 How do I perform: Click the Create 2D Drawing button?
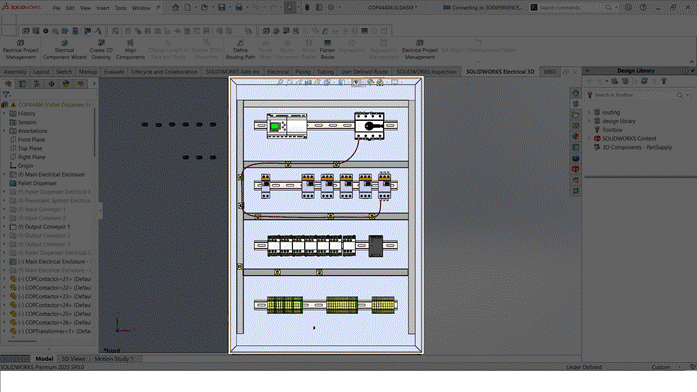click(x=101, y=49)
